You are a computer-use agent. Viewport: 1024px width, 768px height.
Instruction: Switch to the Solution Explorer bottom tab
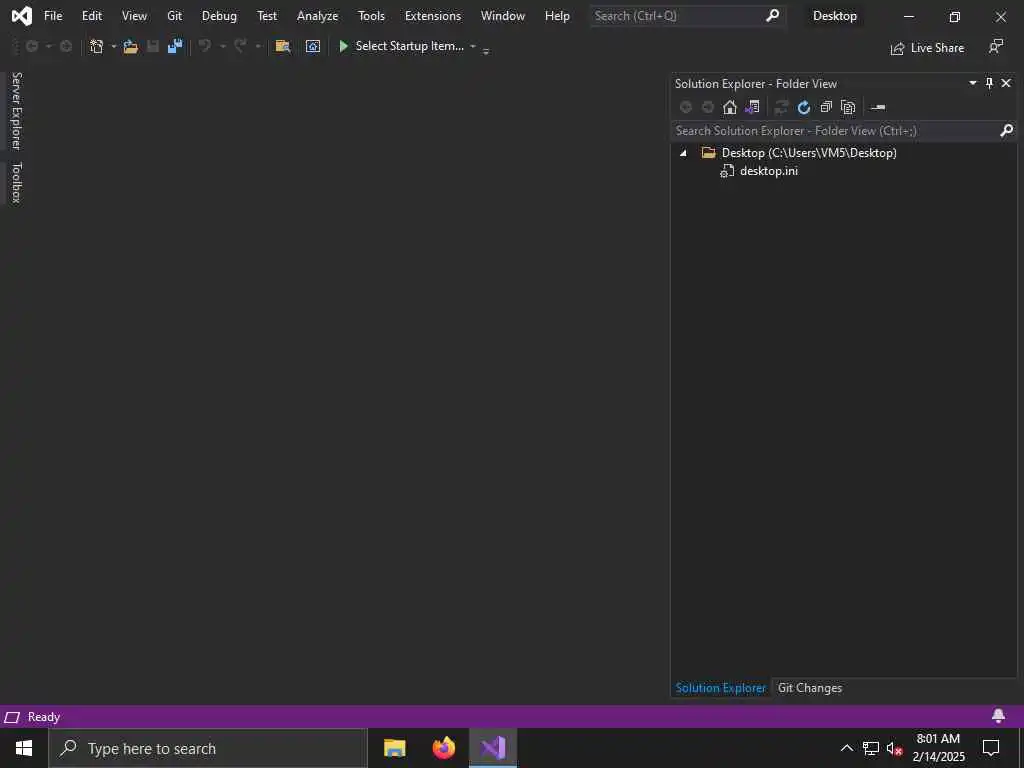[x=720, y=688]
